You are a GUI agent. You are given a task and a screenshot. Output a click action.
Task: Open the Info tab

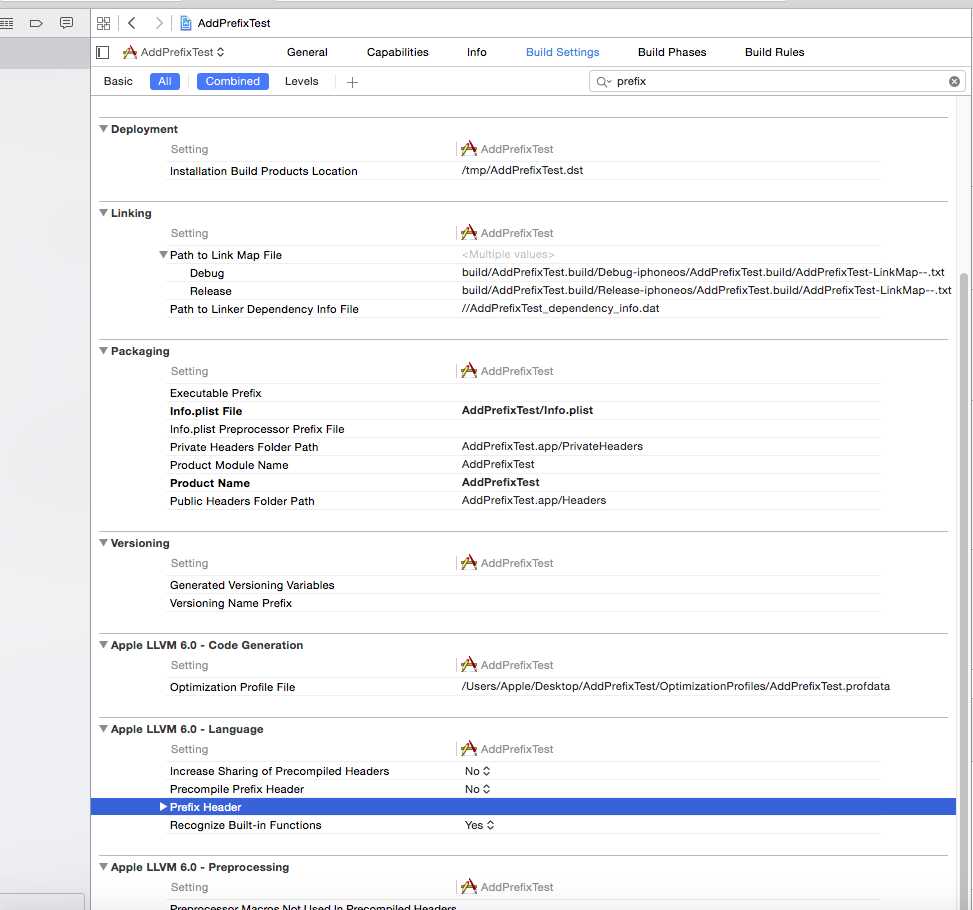(x=477, y=52)
